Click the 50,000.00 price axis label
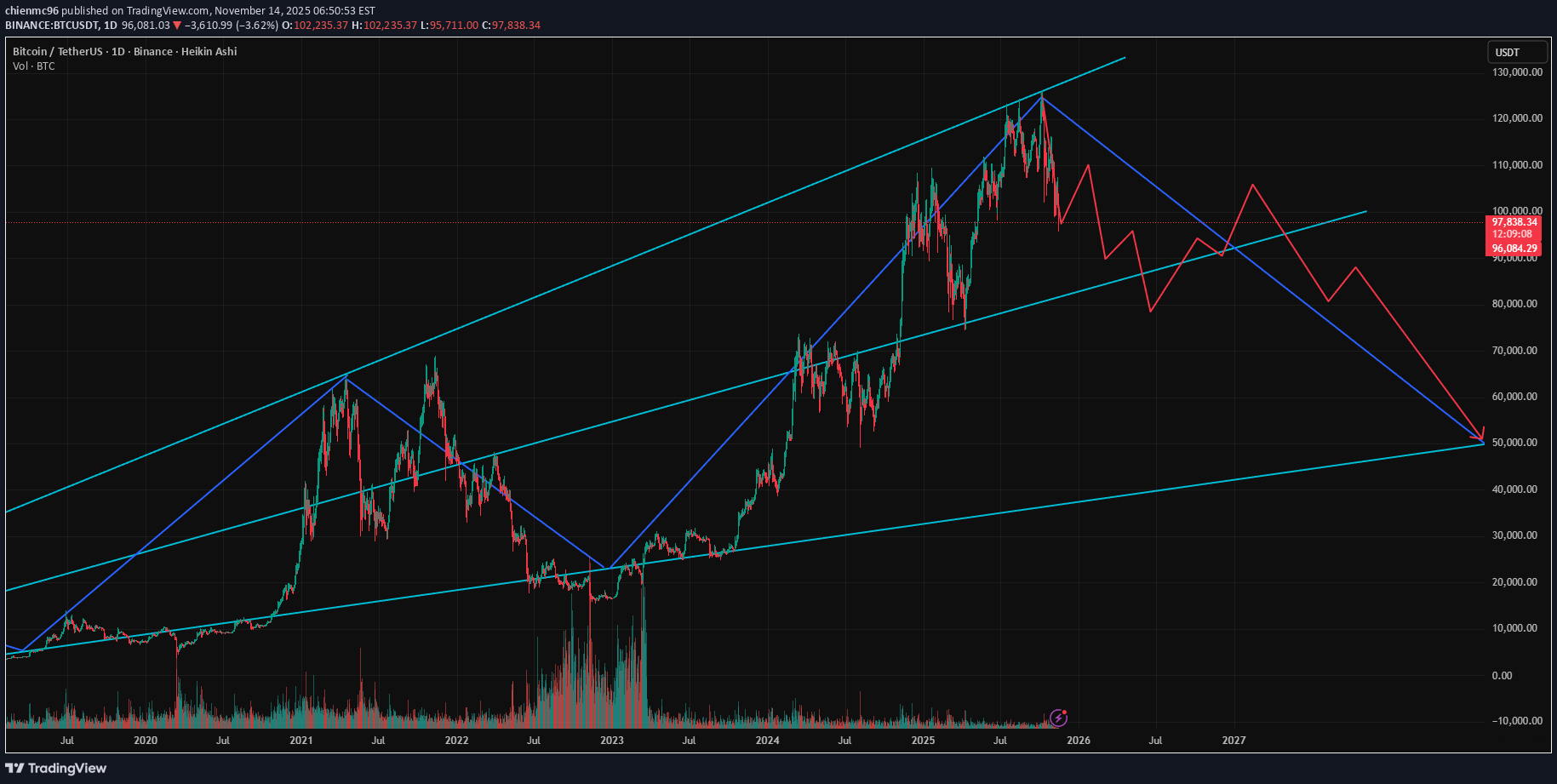The width and height of the screenshot is (1557, 784). pyautogui.click(x=1515, y=444)
